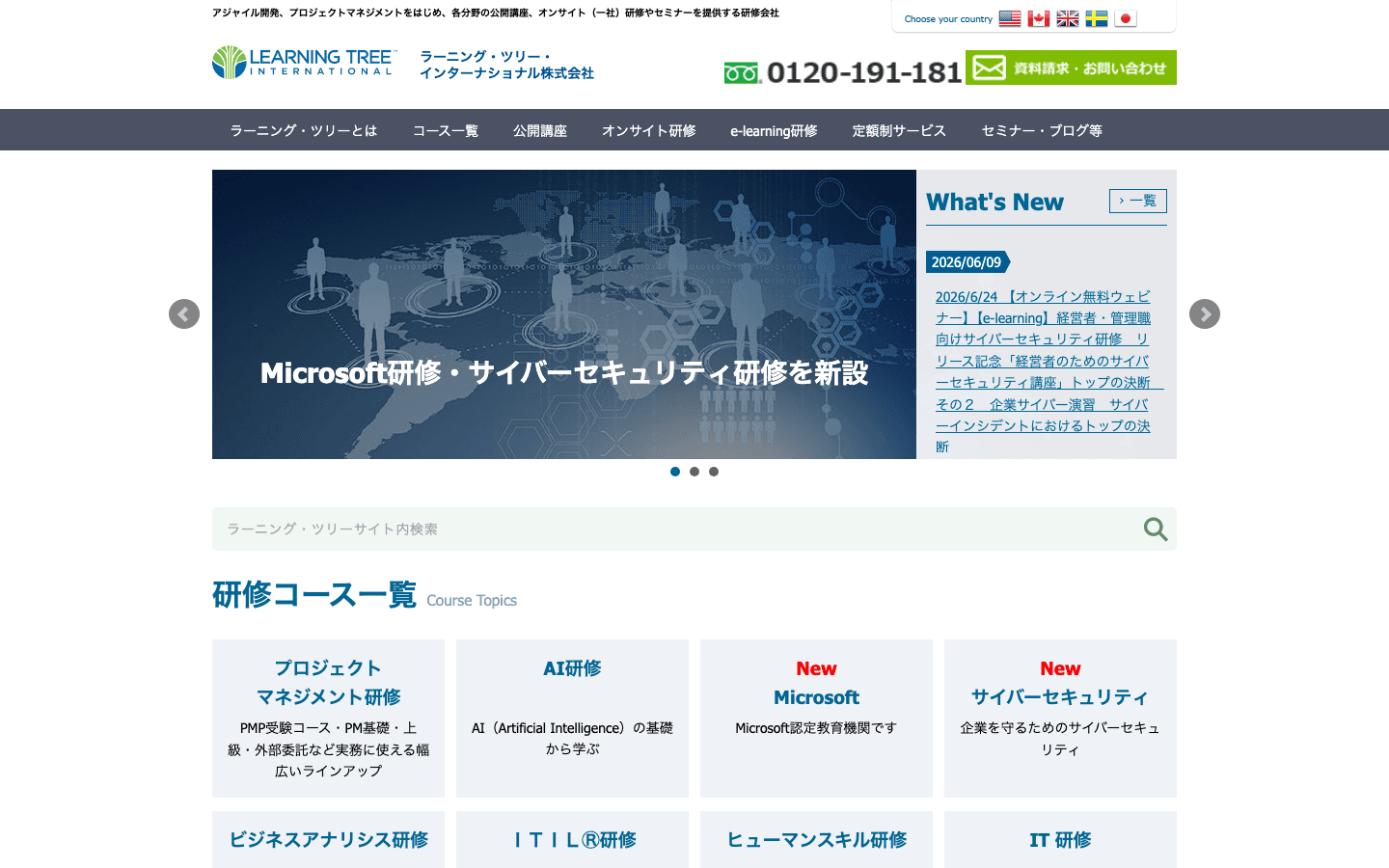Select the United Kingdom flag icon
The height and width of the screenshot is (868, 1389).
(1068, 18)
